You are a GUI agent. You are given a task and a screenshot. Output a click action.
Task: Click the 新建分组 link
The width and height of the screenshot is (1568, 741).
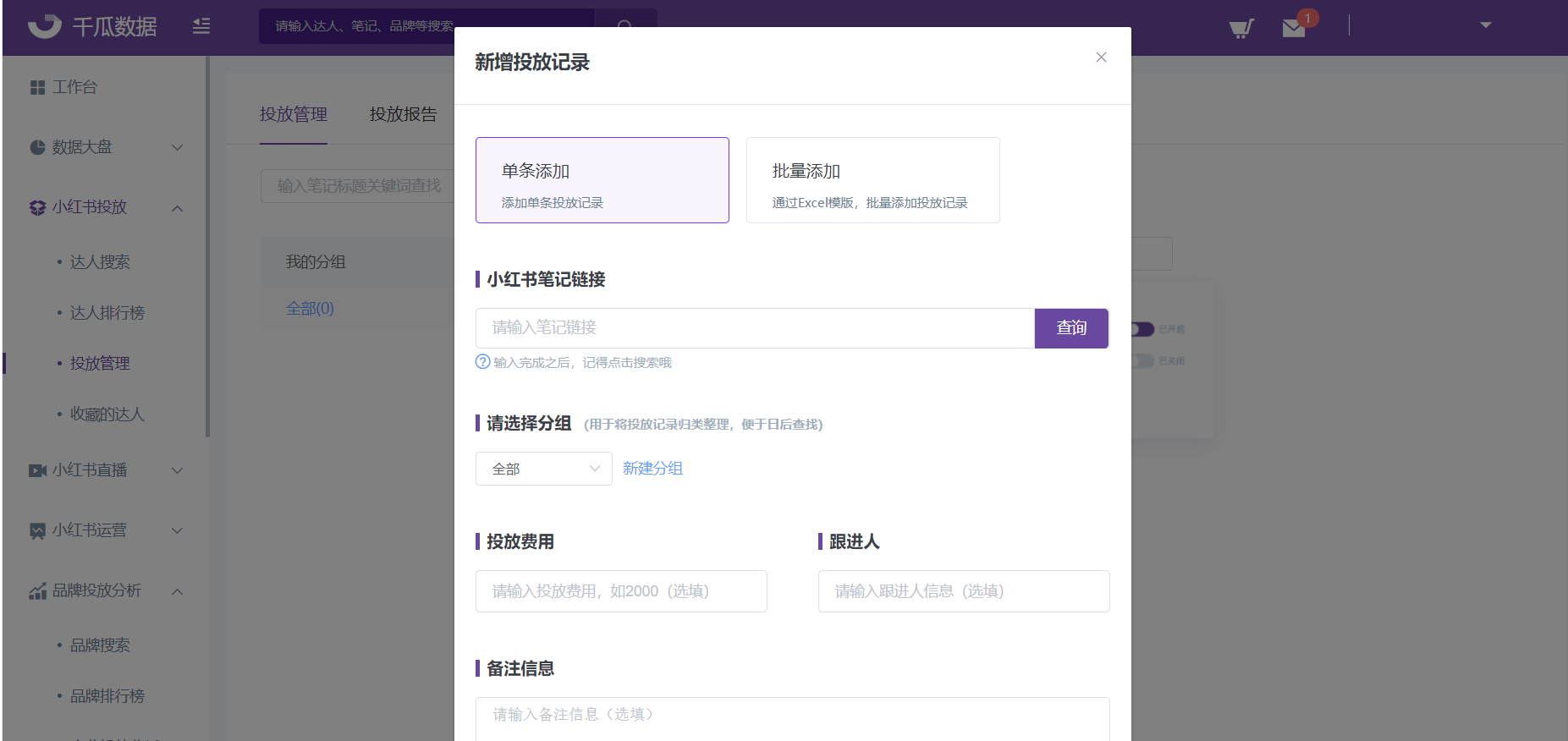(x=652, y=469)
